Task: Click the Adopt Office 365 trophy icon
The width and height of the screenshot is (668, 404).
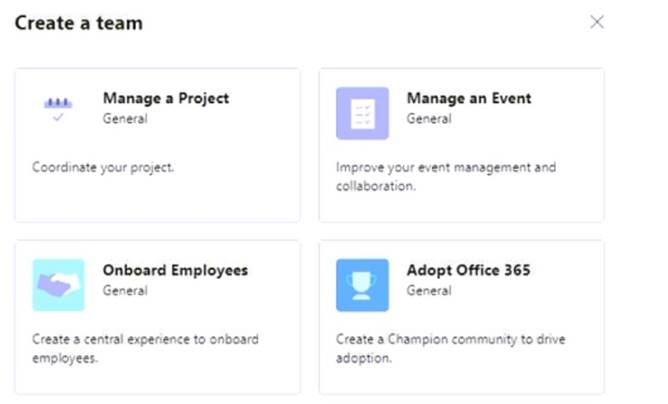Action: (x=361, y=285)
